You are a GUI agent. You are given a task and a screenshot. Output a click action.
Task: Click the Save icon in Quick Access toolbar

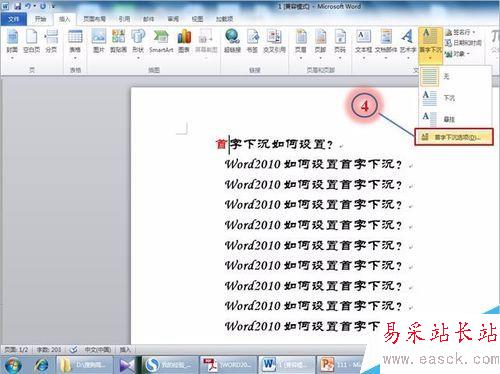17,6
